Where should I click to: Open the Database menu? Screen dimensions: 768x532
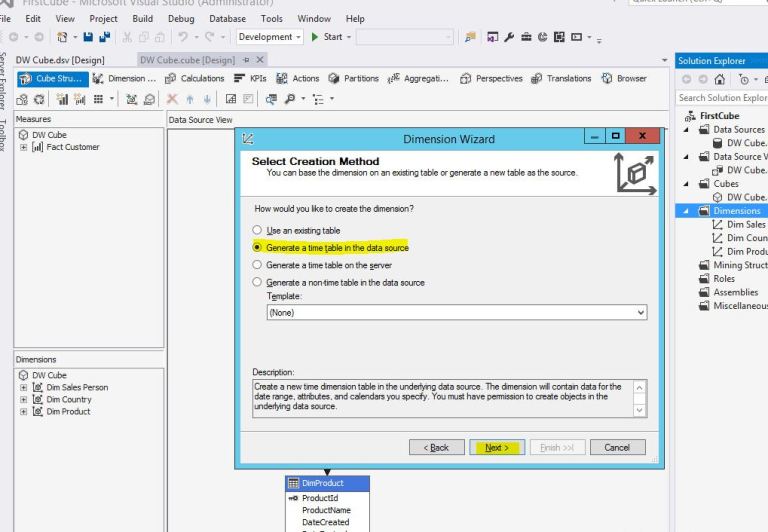pyautogui.click(x=227, y=19)
